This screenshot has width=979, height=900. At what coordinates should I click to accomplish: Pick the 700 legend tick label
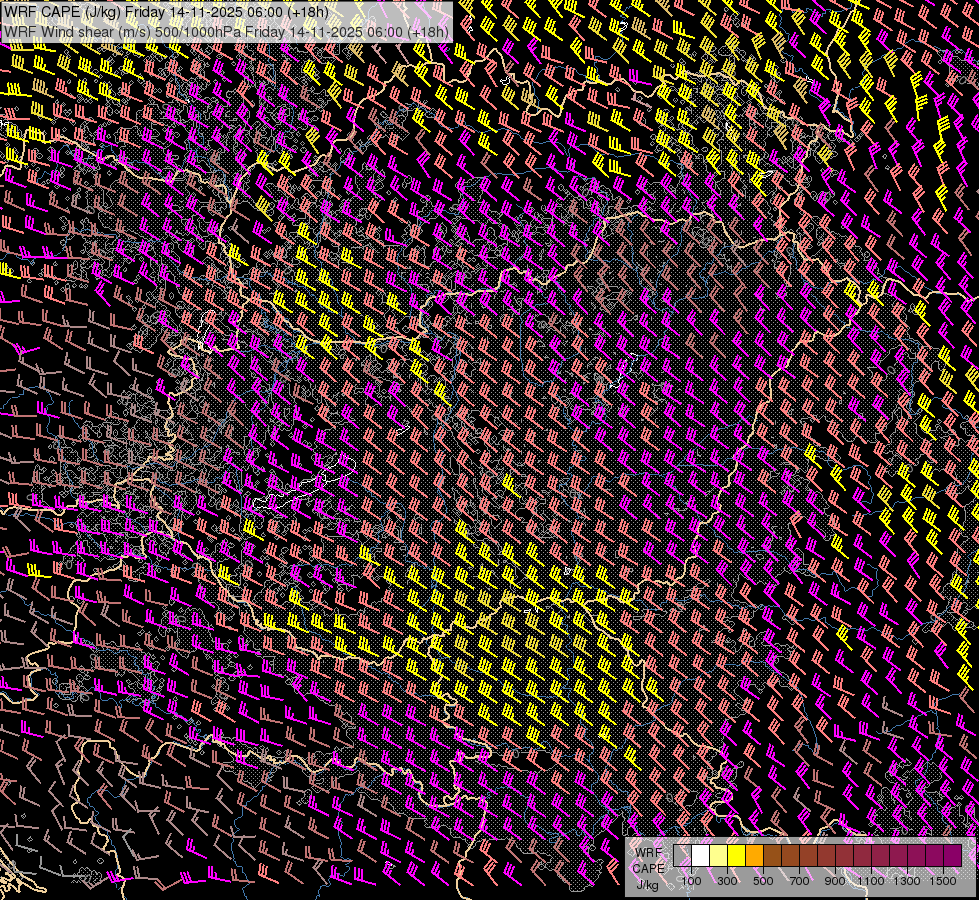click(x=799, y=881)
